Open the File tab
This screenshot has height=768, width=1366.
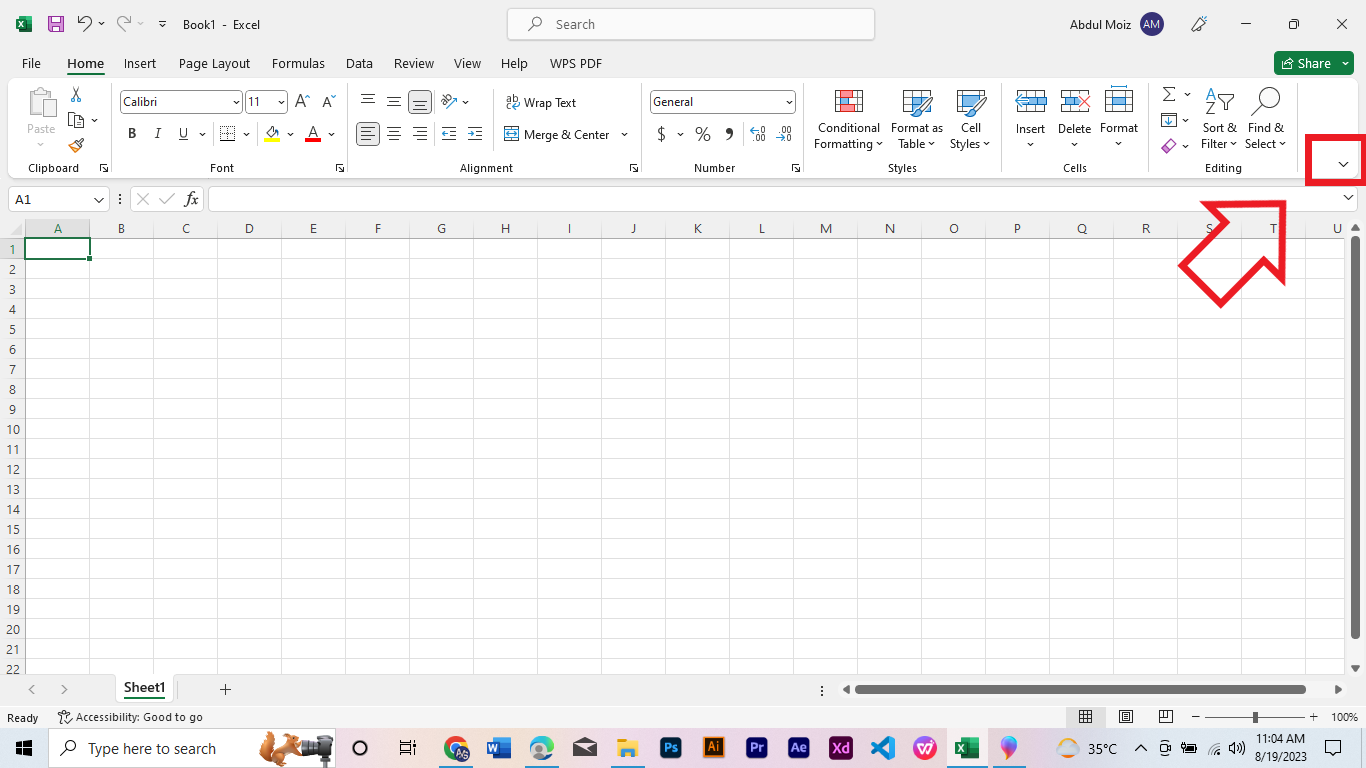31,63
